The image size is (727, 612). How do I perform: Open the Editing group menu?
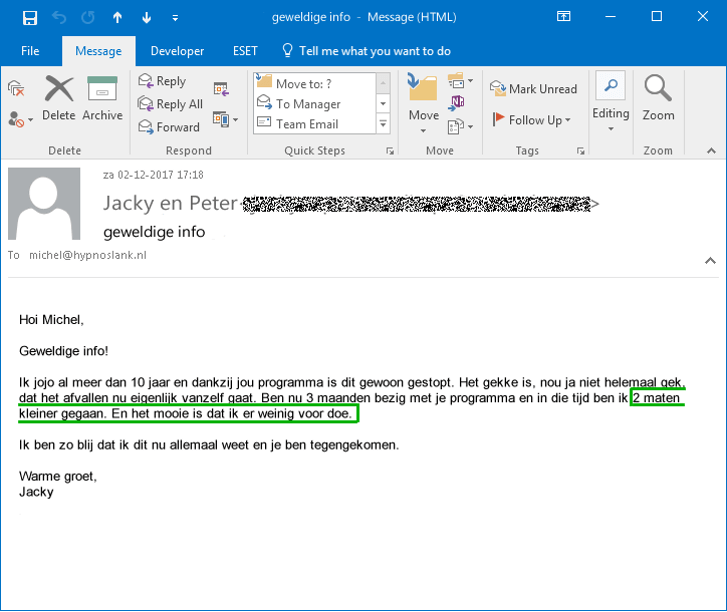click(x=611, y=102)
